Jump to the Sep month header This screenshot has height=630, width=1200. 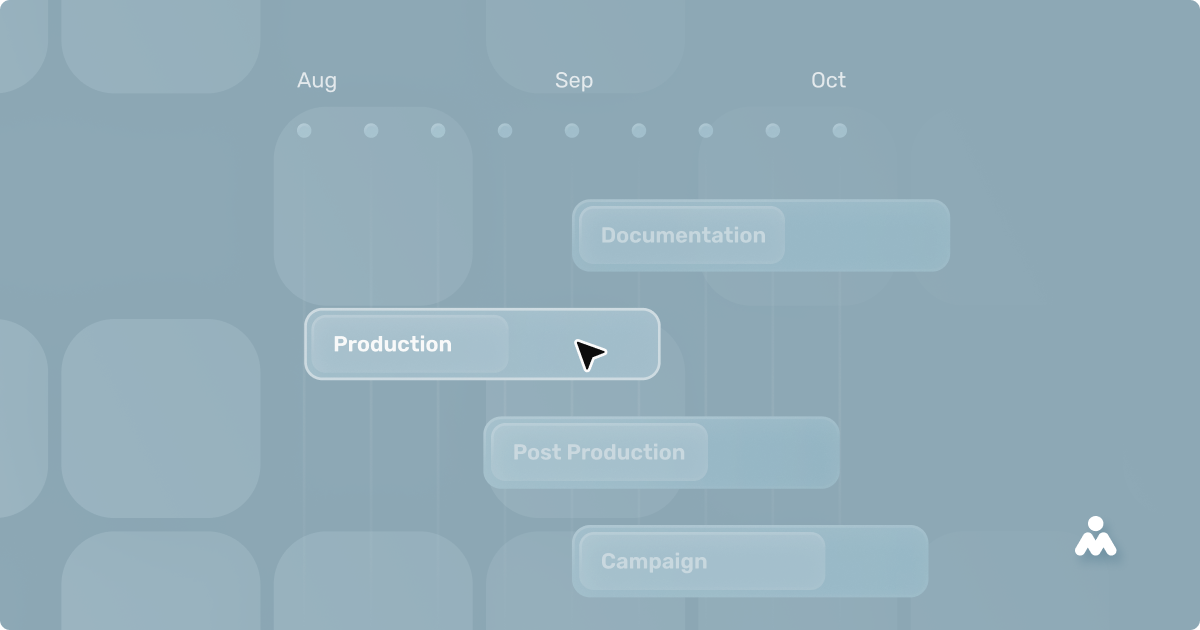pos(574,81)
